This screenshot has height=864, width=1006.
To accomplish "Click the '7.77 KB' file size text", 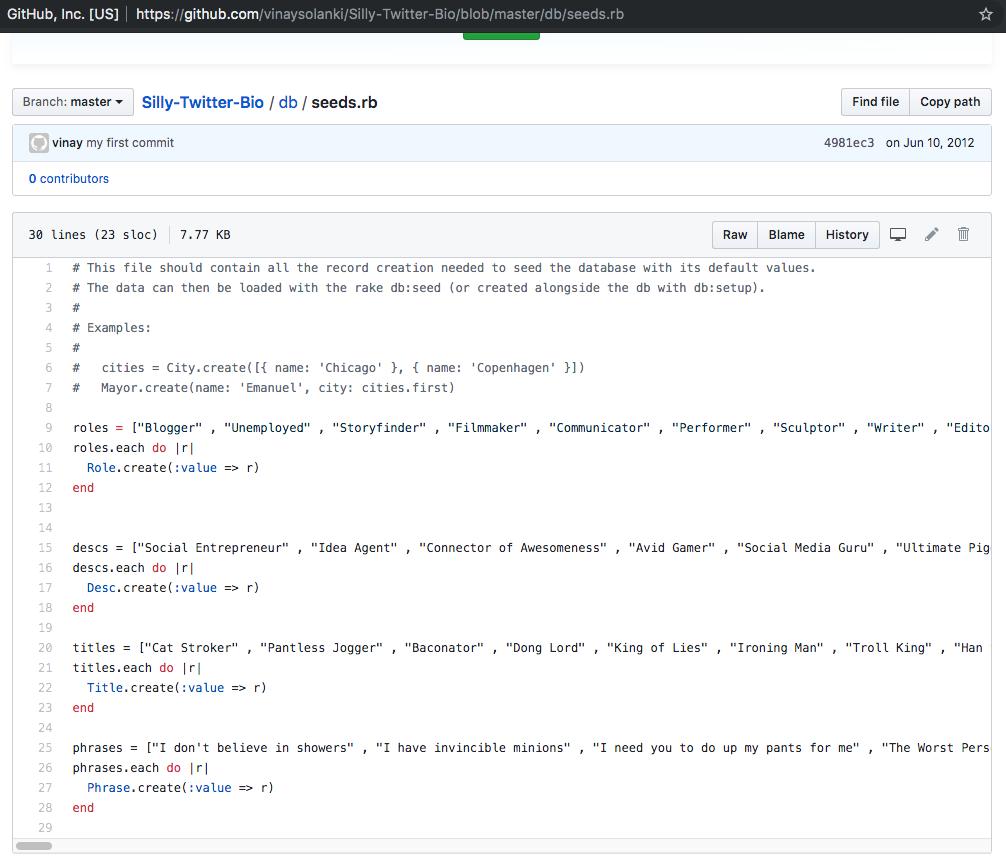I will (205, 235).
